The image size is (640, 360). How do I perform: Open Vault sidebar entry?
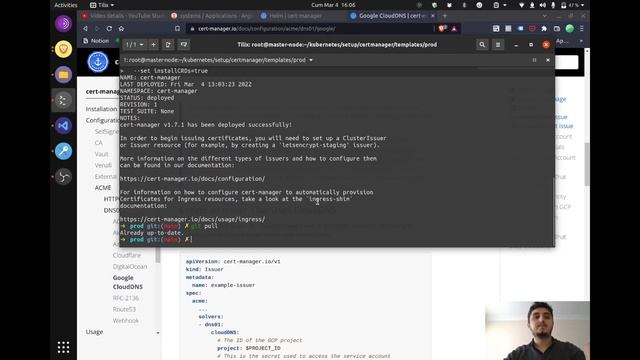coord(101,154)
